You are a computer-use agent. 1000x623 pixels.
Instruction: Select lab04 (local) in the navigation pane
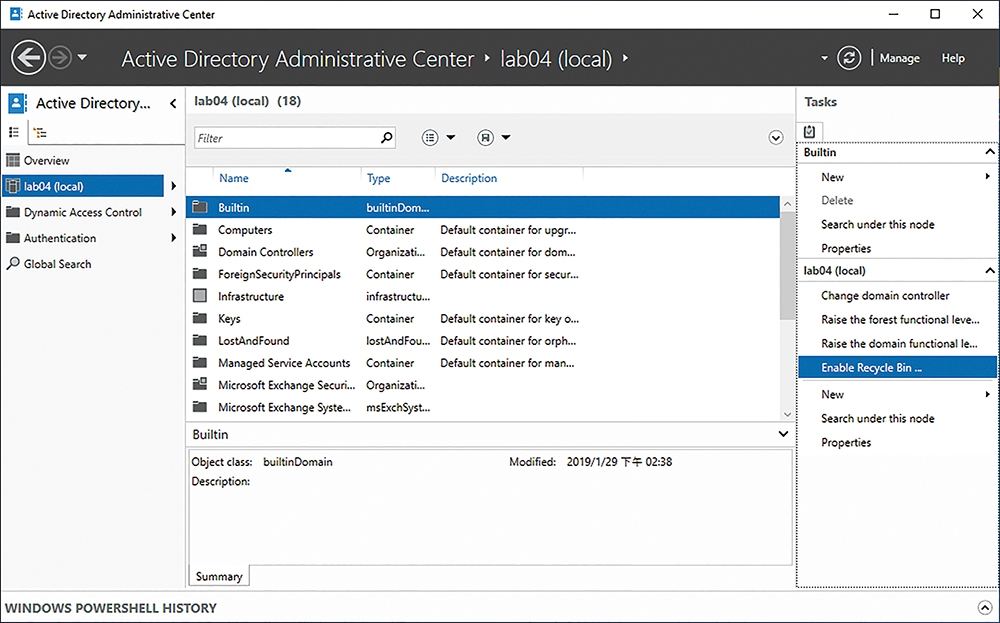tap(83, 186)
